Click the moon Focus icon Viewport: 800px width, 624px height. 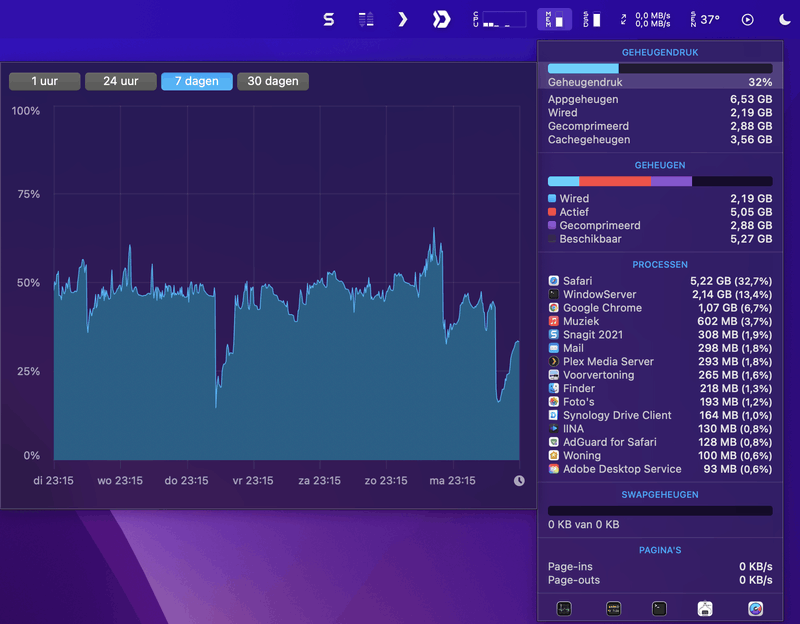click(x=785, y=20)
